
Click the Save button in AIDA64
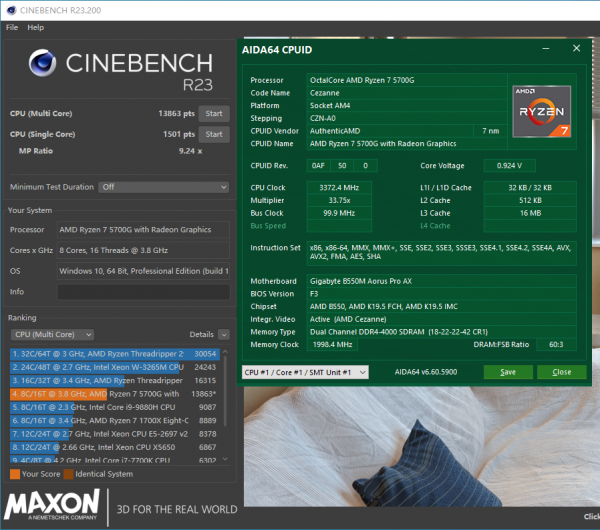pos(508,372)
